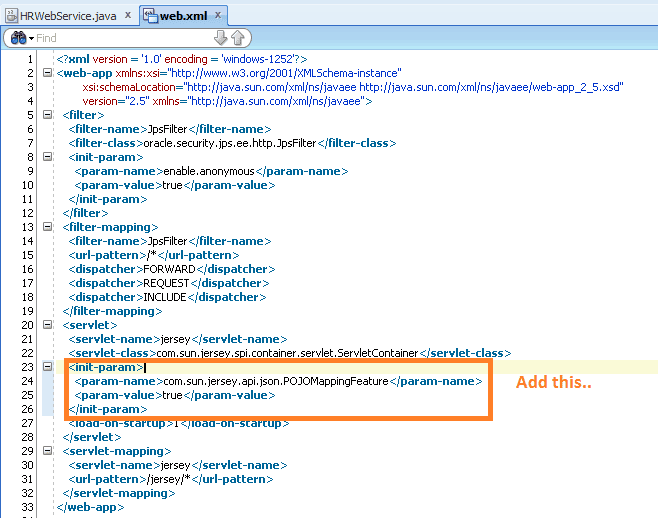Click the '/*' url-pattern value on line 15
The width and height of the screenshot is (658, 518).
coord(151,255)
